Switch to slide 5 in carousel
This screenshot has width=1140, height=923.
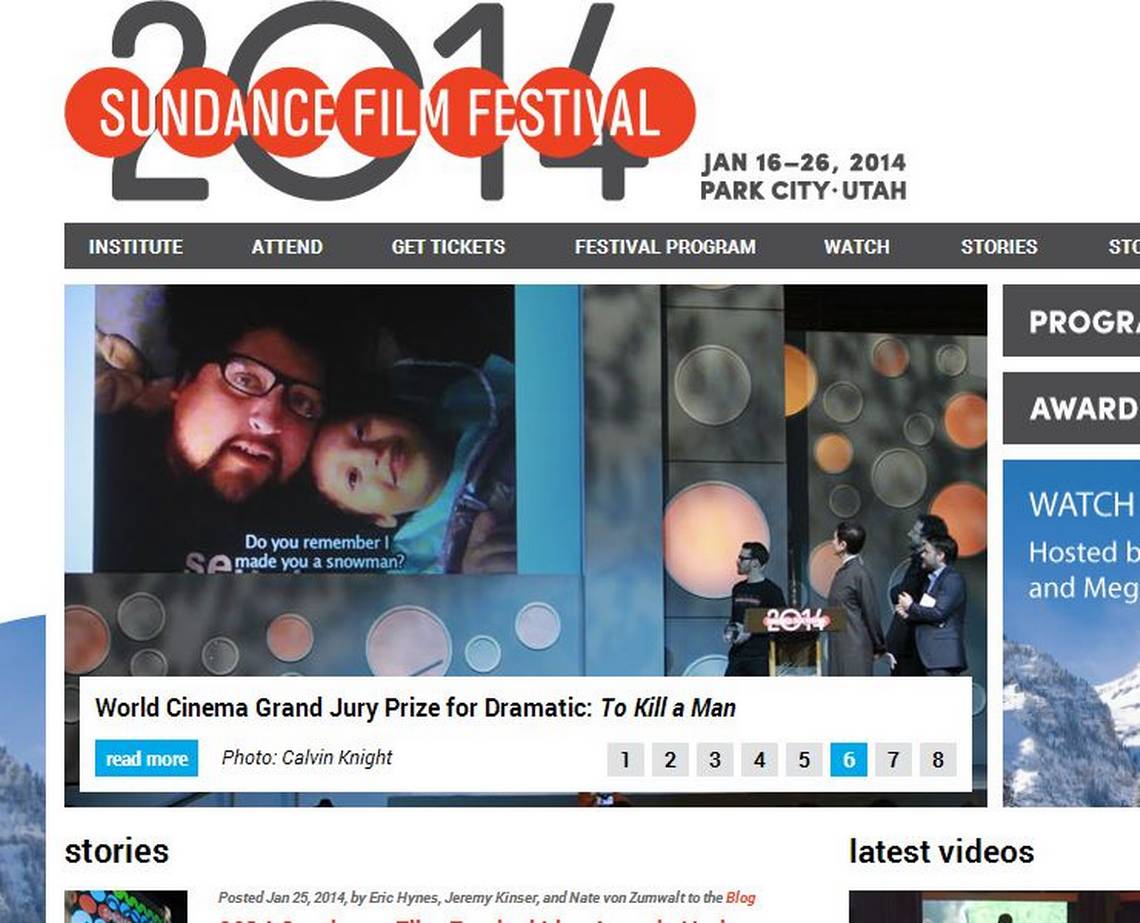(x=804, y=760)
